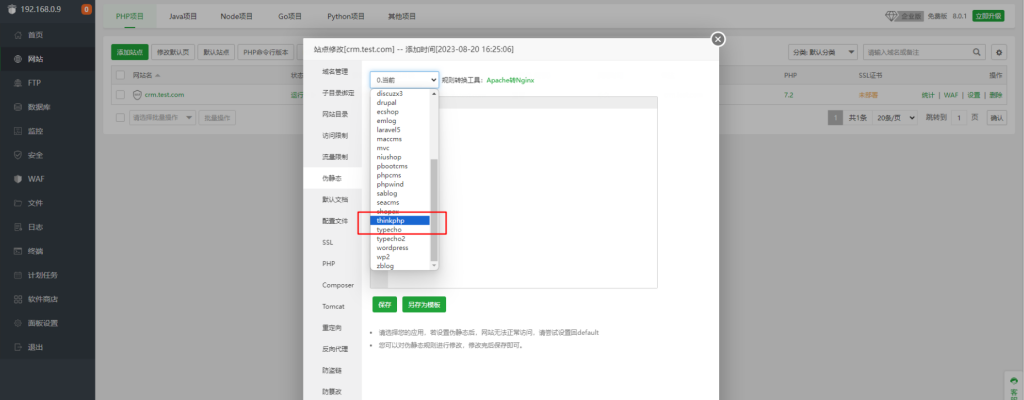Click the green 保存 button
1024x400 pixels.
point(383,304)
